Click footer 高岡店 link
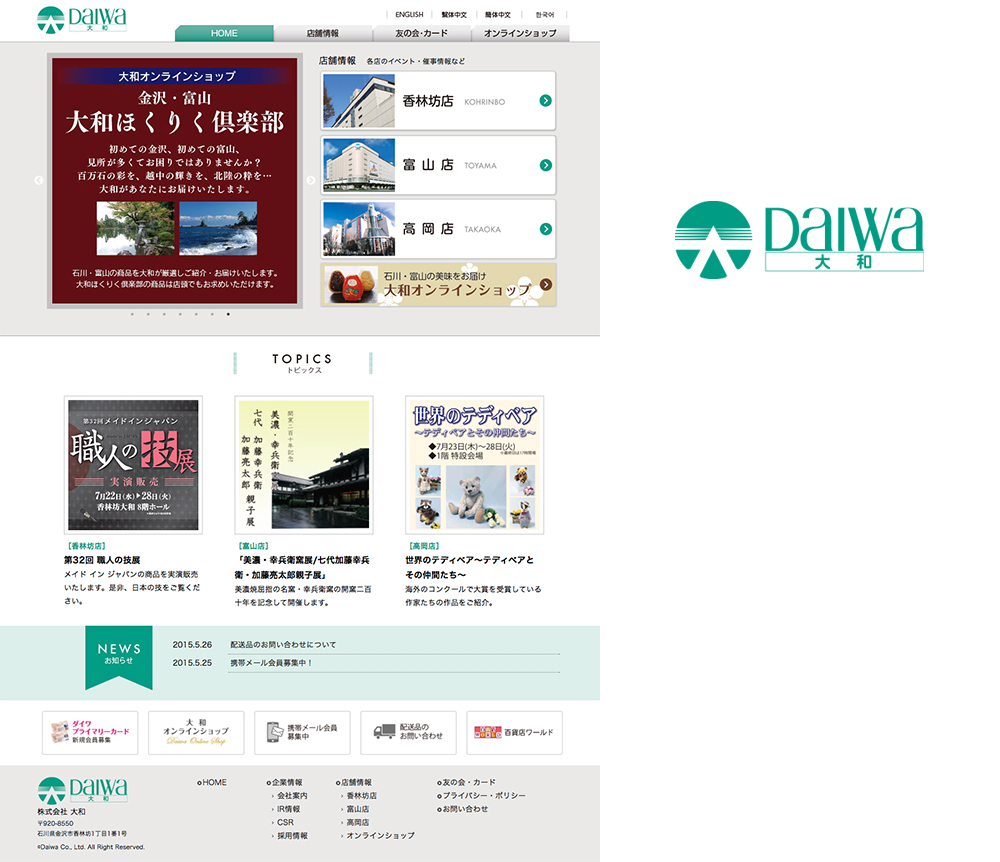Image resolution: width=1000 pixels, height=862 pixels. [x=358, y=822]
